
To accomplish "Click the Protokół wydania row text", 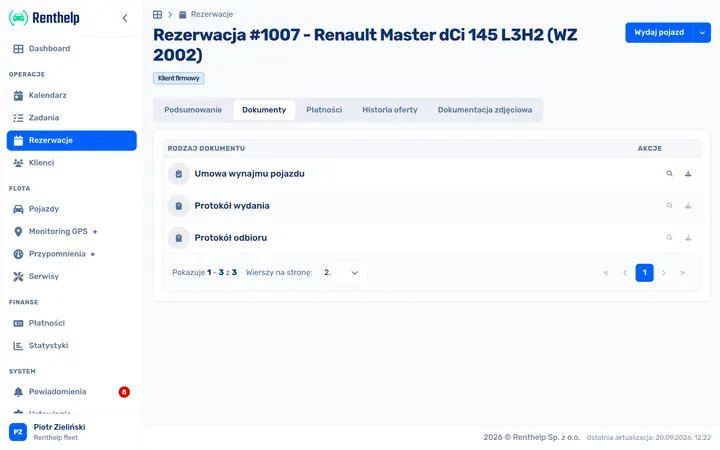I will coord(232,206).
